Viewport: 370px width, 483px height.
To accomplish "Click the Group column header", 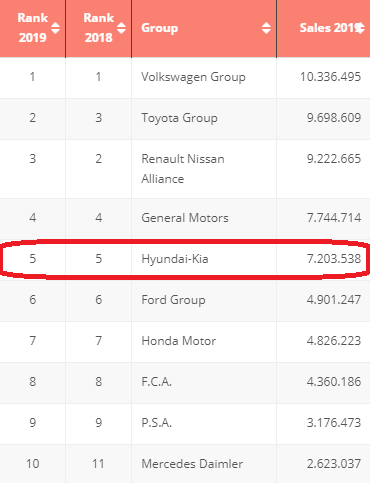I will (204, 28).
